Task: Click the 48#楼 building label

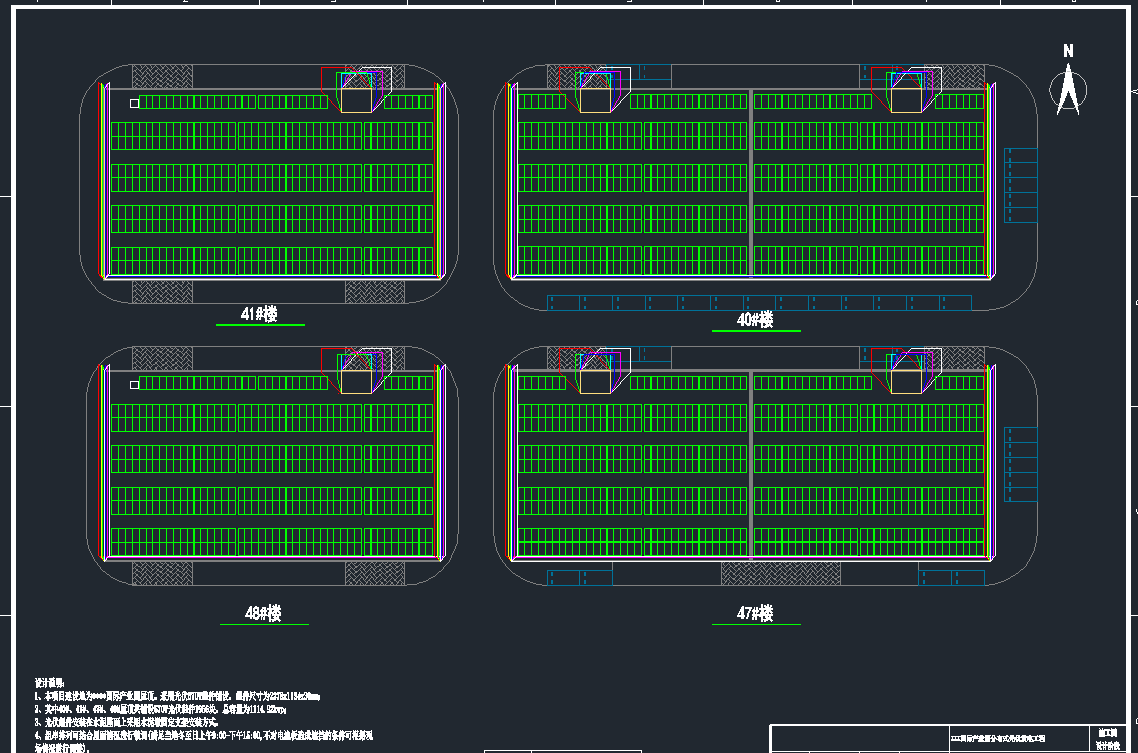Action: coord(263,613)
